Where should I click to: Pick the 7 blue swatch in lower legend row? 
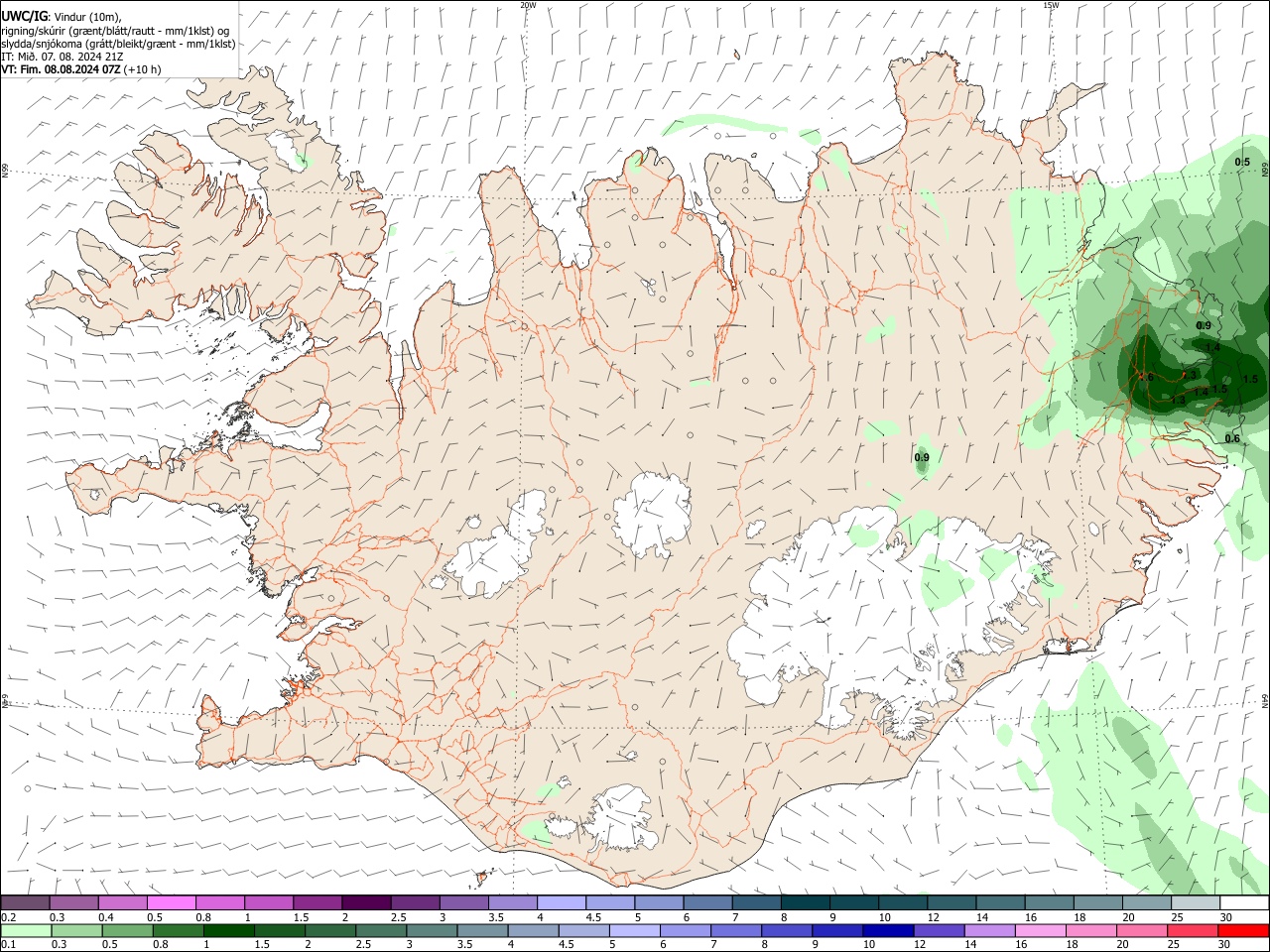point(735,930)
